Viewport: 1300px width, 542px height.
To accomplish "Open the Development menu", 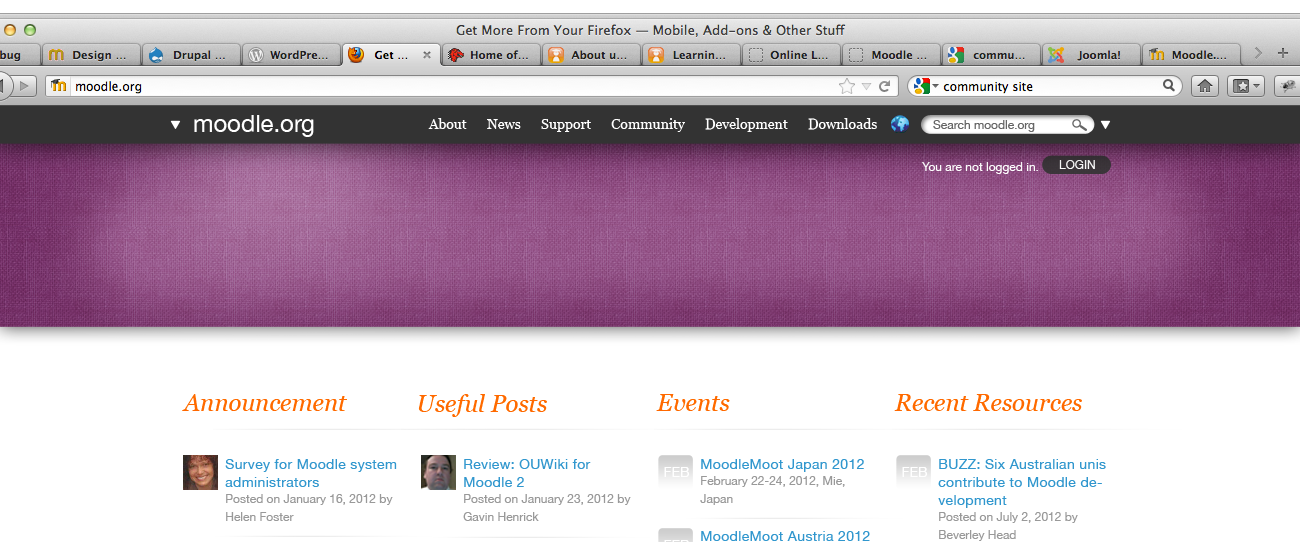I will pos(746,124).
